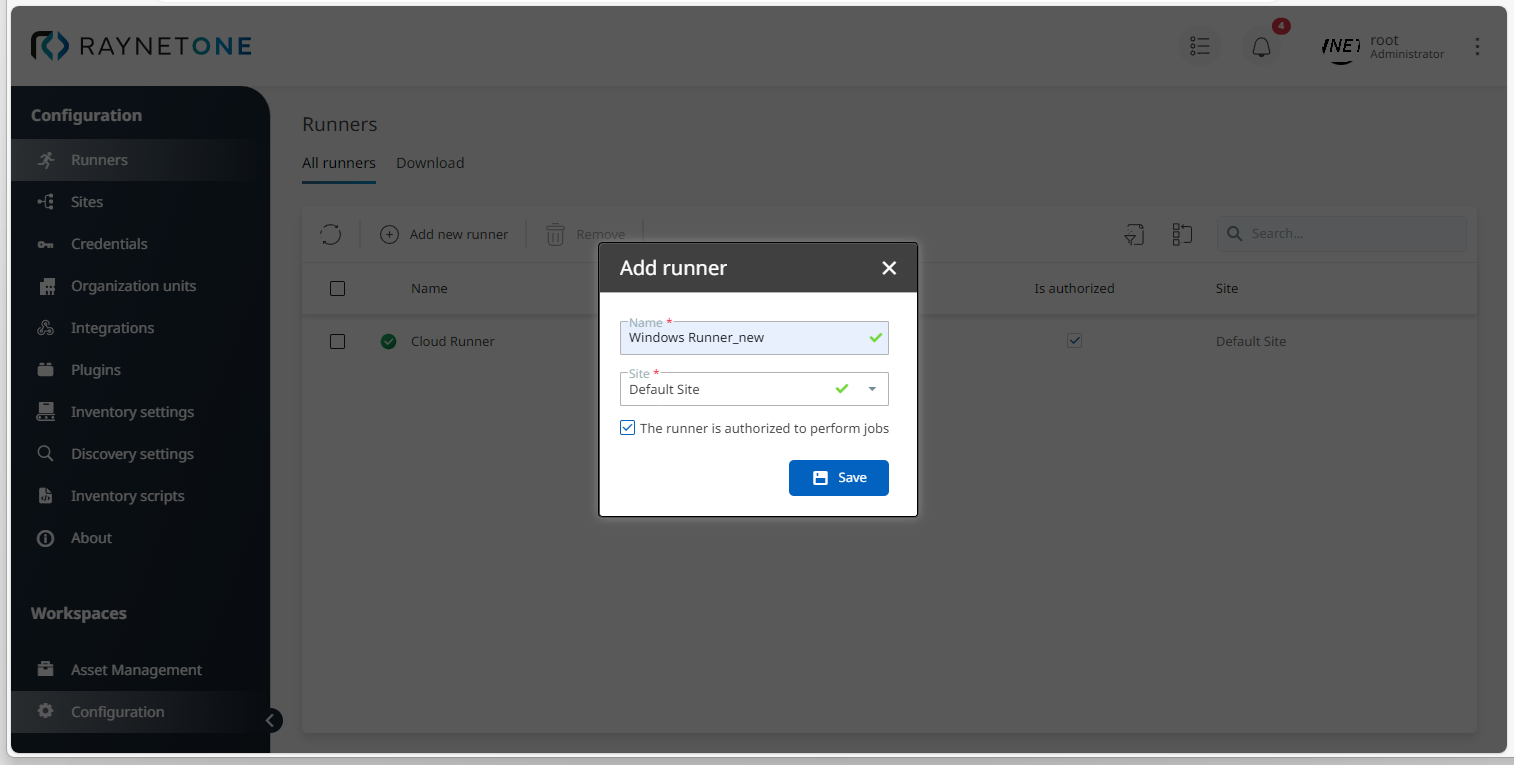
Task: Close the Add runner dialog
Action: pyautogui.click(x=889, y=268)
